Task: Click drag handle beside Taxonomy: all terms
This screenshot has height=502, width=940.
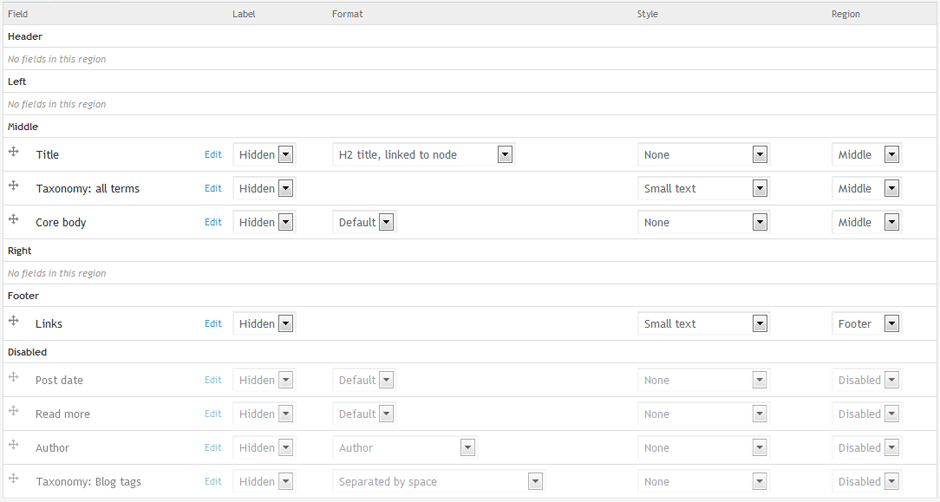Action: tap(14, 186)
